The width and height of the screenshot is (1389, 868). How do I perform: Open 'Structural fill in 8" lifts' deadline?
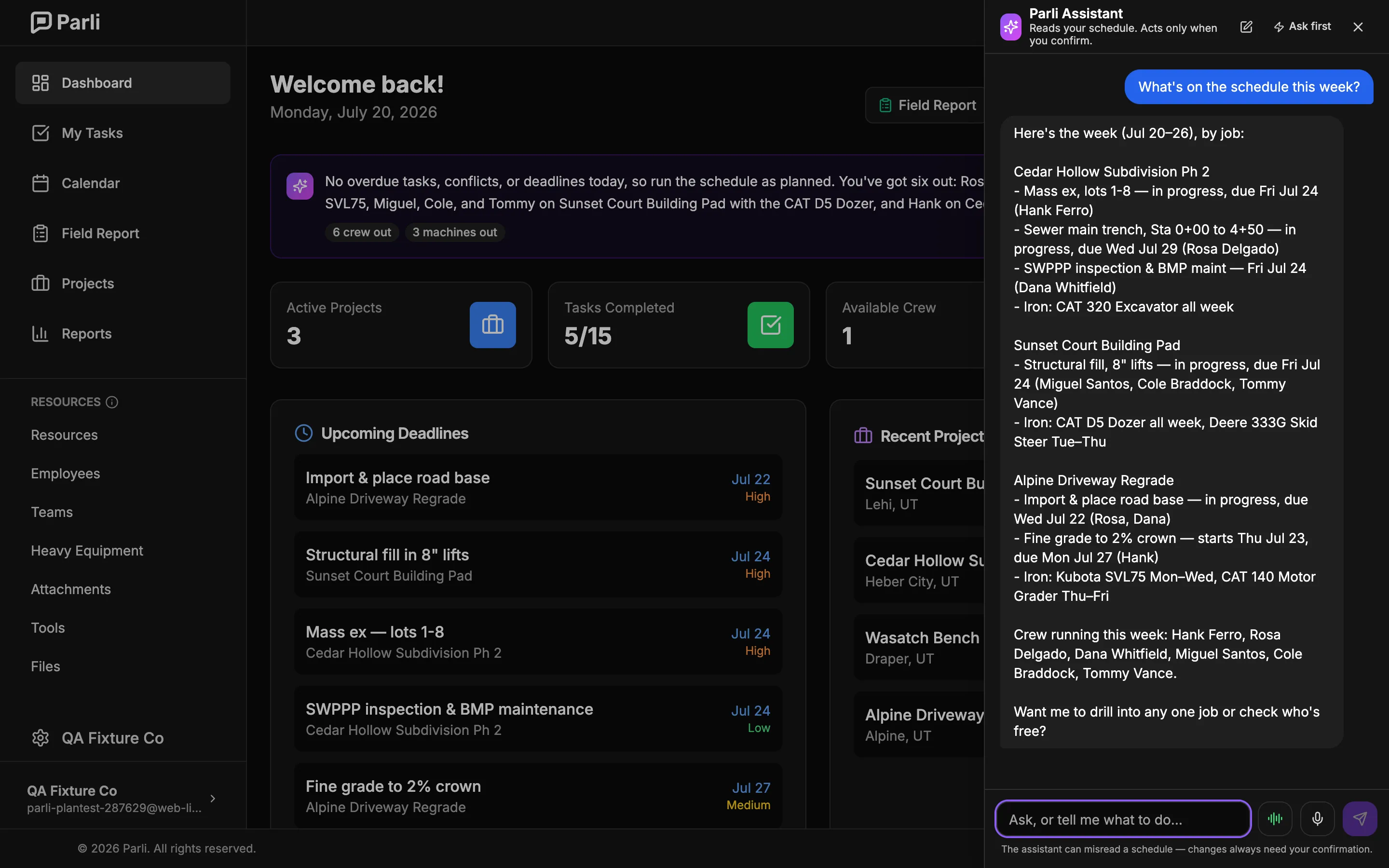click(538, 564)
